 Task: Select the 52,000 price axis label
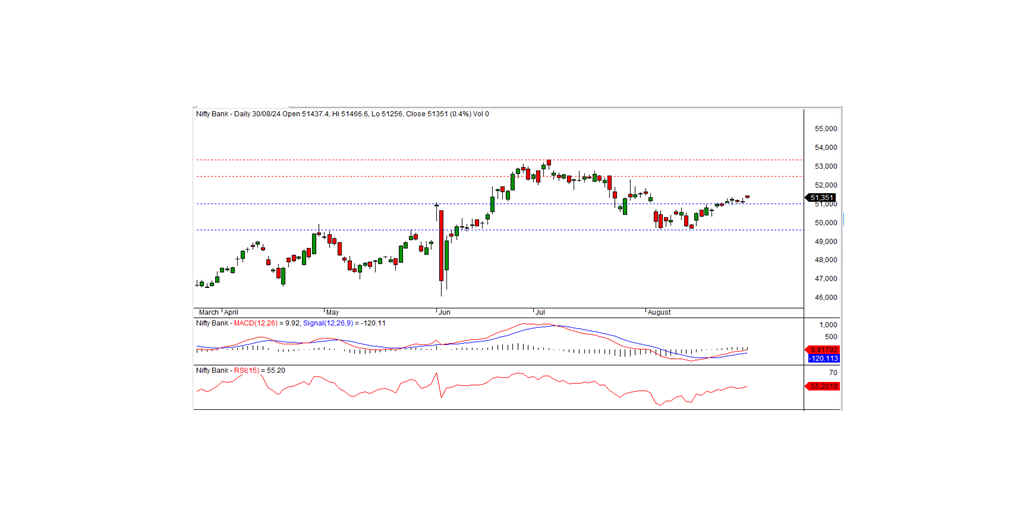(x=824, y=185)
